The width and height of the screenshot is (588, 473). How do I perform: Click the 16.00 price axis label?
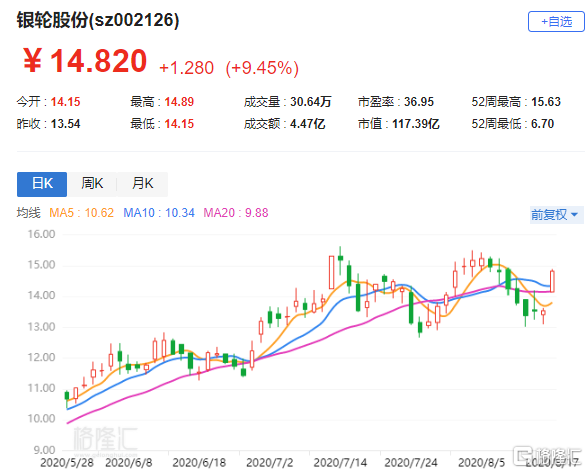[41, 234]
